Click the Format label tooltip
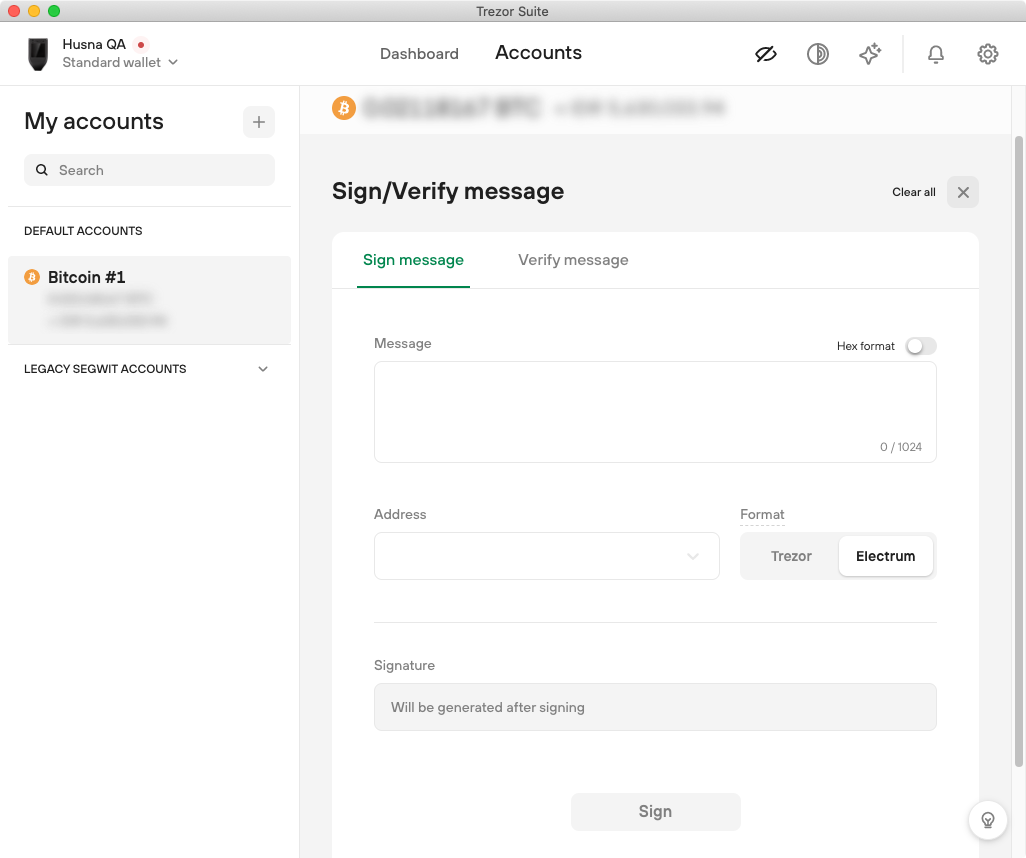The height and width of the screenshot is (858, 1026). [762, 515]
